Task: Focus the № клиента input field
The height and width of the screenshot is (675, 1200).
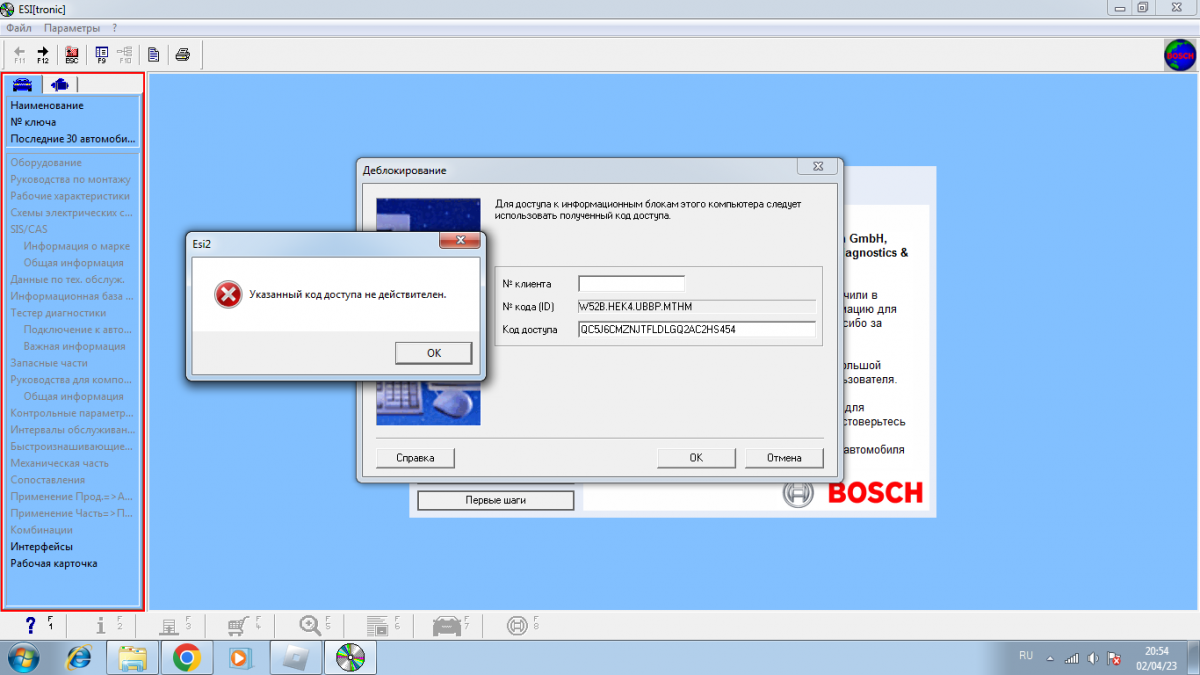Action: (631, 284)
